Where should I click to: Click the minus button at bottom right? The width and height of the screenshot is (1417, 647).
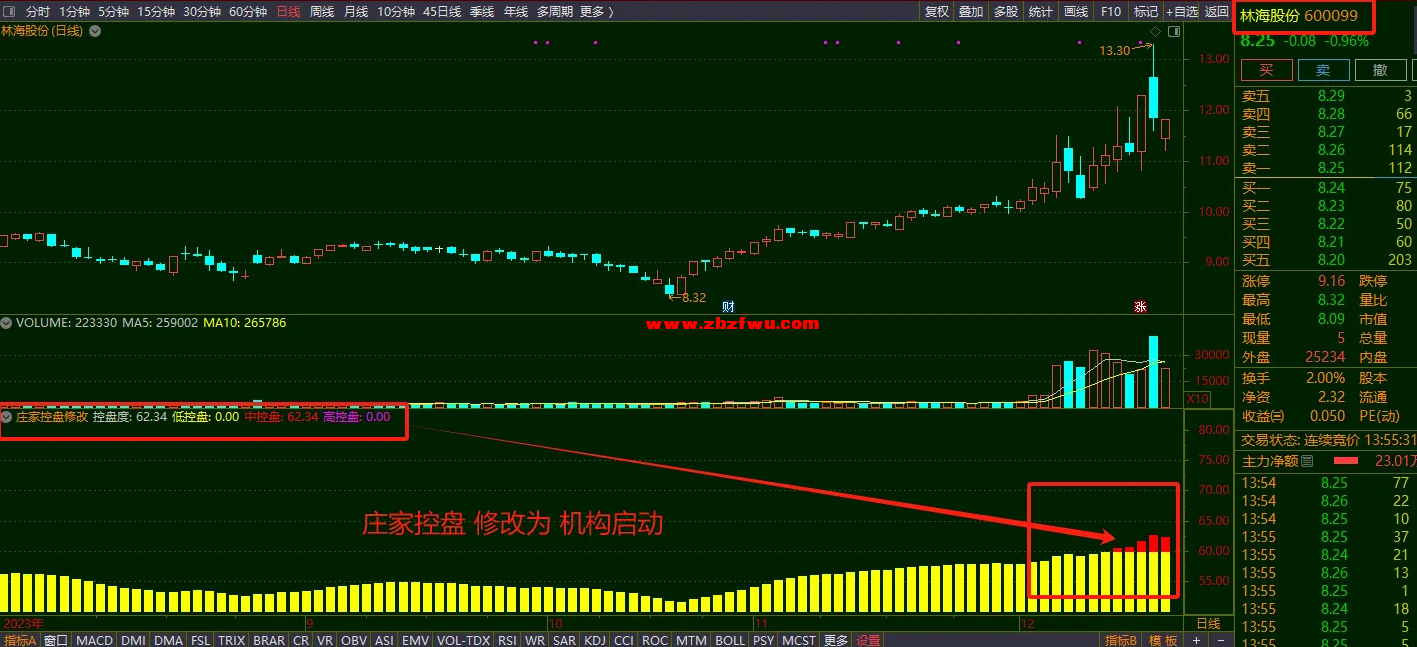[x=1219, y=639]
